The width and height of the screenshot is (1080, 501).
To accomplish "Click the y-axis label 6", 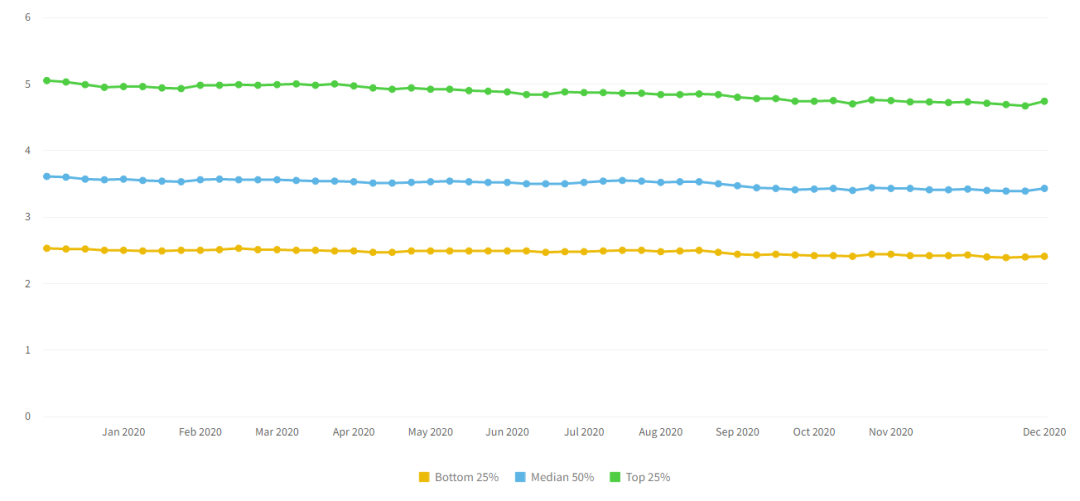I will (x=27, y=17).
